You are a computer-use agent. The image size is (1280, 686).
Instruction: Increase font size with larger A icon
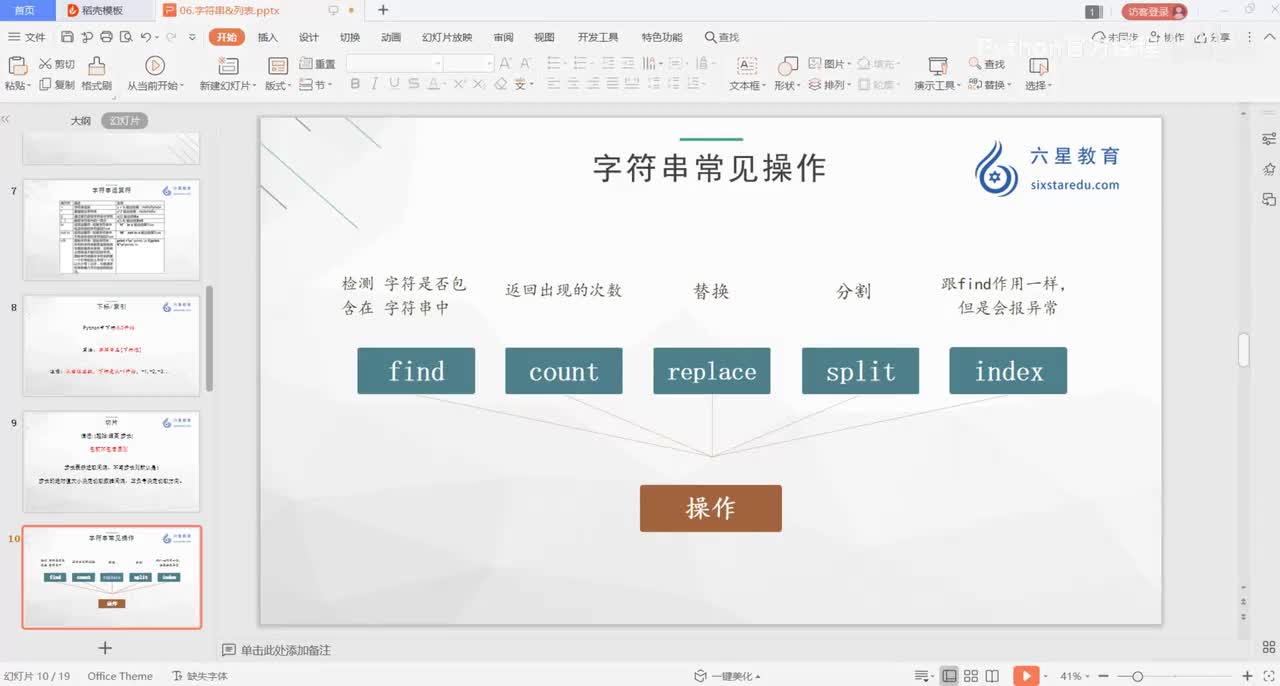(x=505, y=63)
